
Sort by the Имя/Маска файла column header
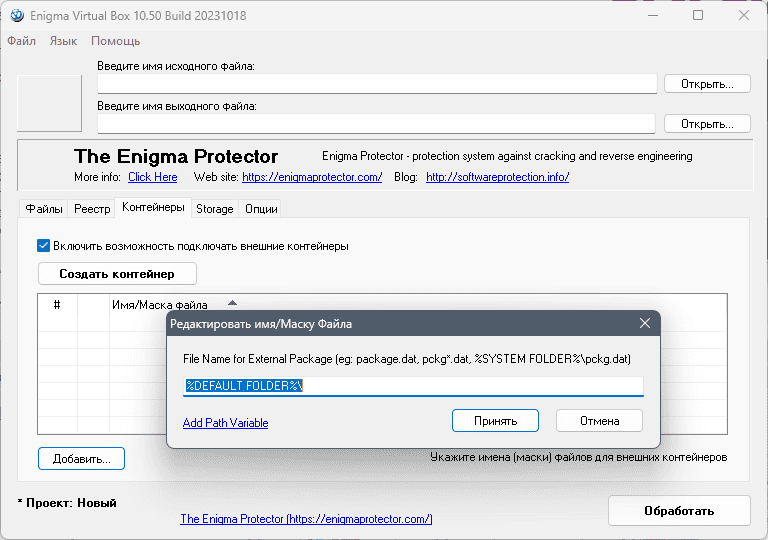coord(160,305)
